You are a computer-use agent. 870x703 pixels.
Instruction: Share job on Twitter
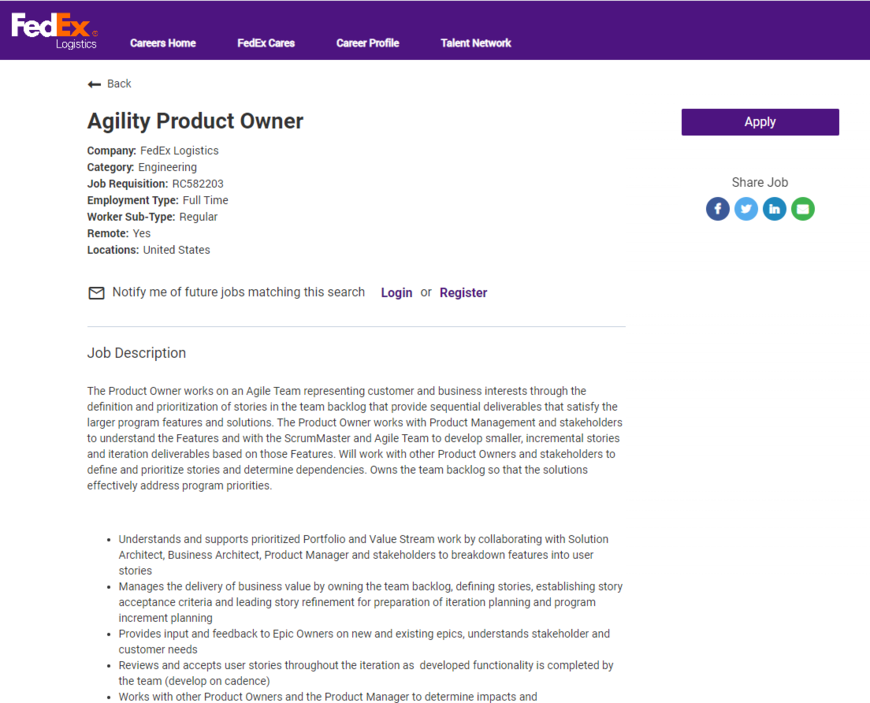[x=746, y=209]
